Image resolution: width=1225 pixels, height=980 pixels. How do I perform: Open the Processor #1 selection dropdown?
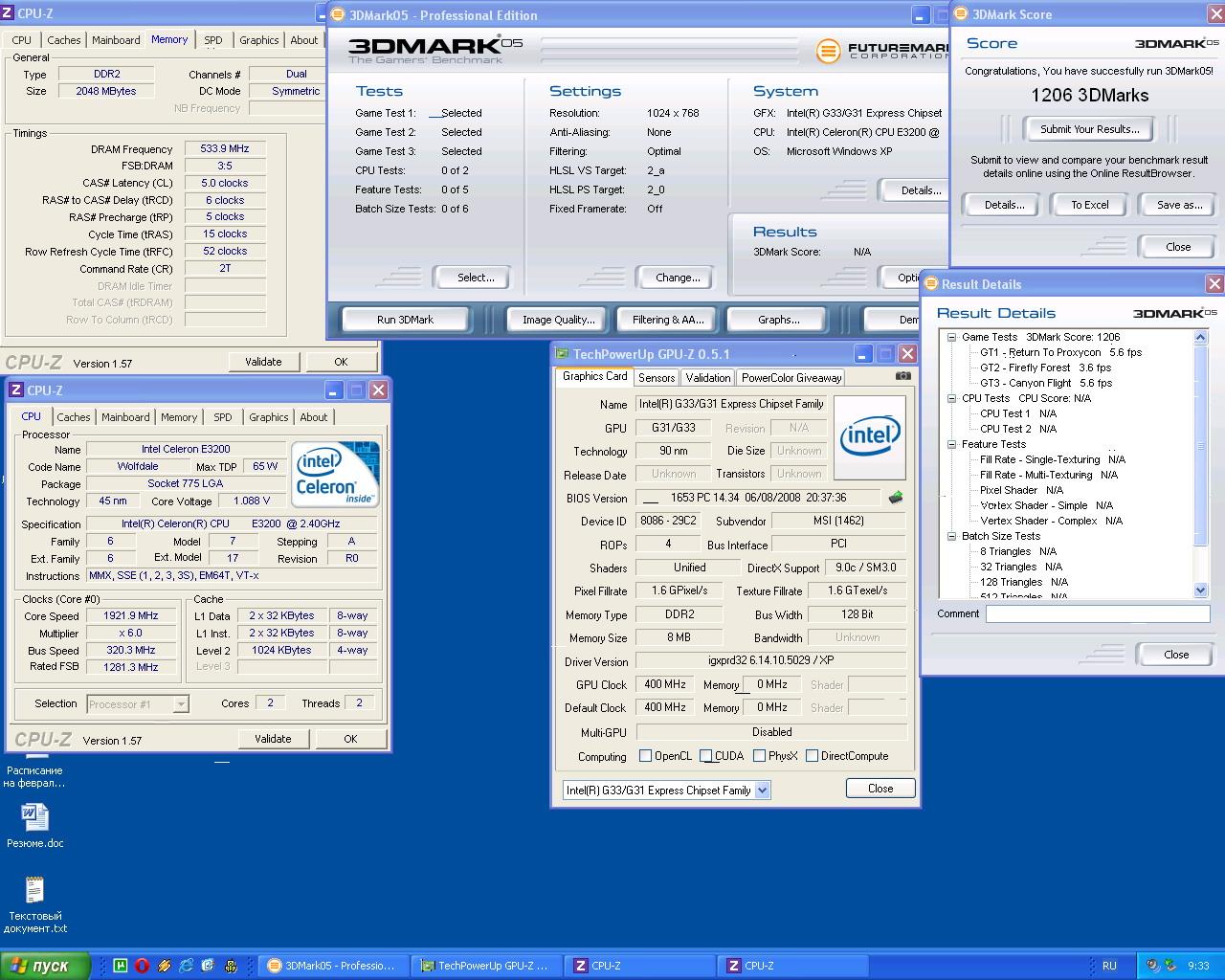(x=181, y=704)
